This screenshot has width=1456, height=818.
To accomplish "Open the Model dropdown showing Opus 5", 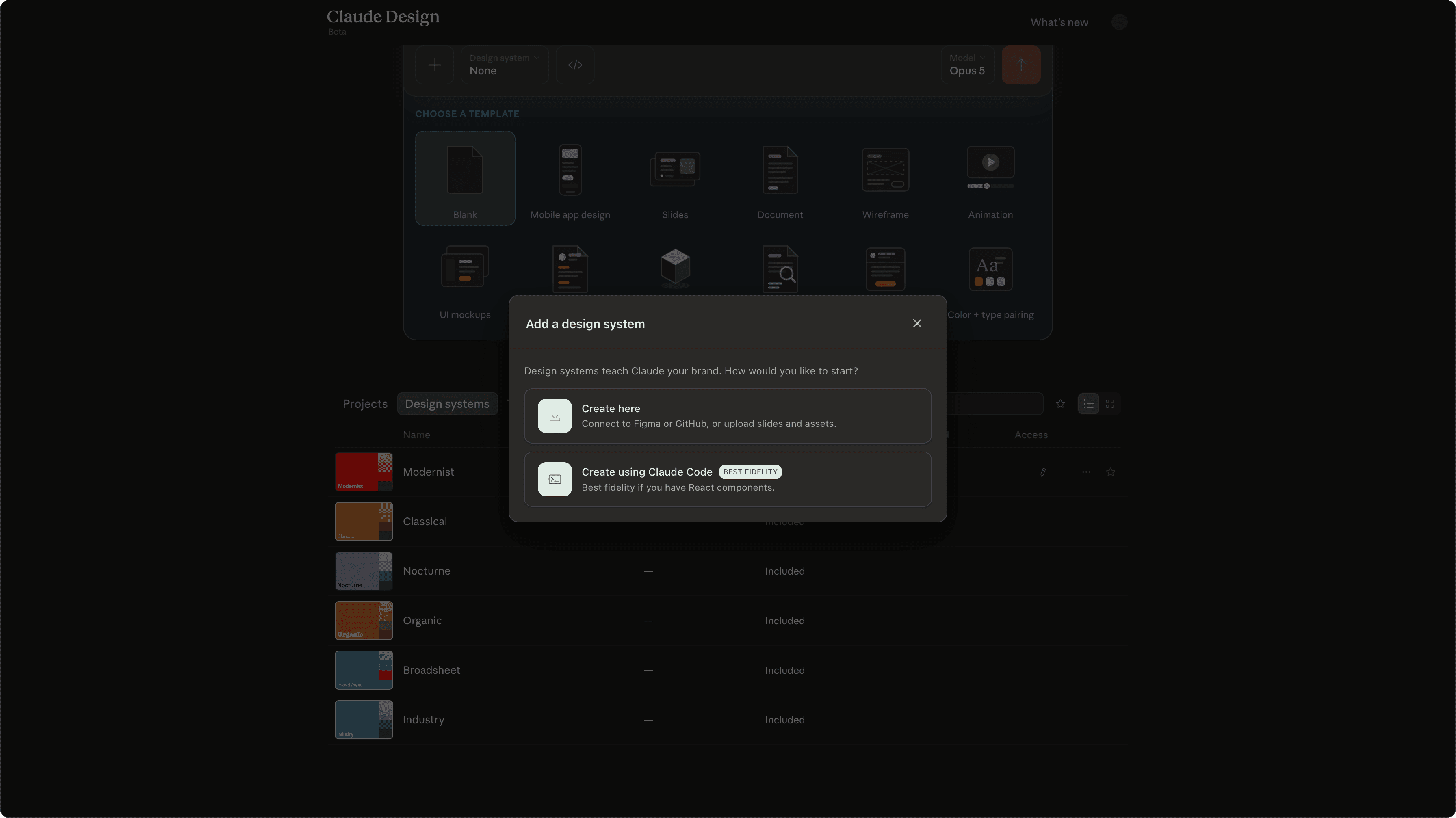I will pos(967,65).
